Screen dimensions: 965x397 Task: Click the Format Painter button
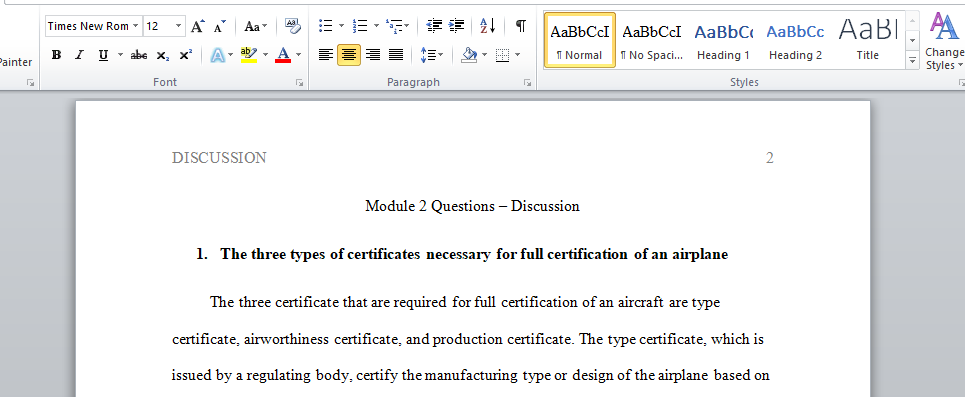click(x=16, y=62)
